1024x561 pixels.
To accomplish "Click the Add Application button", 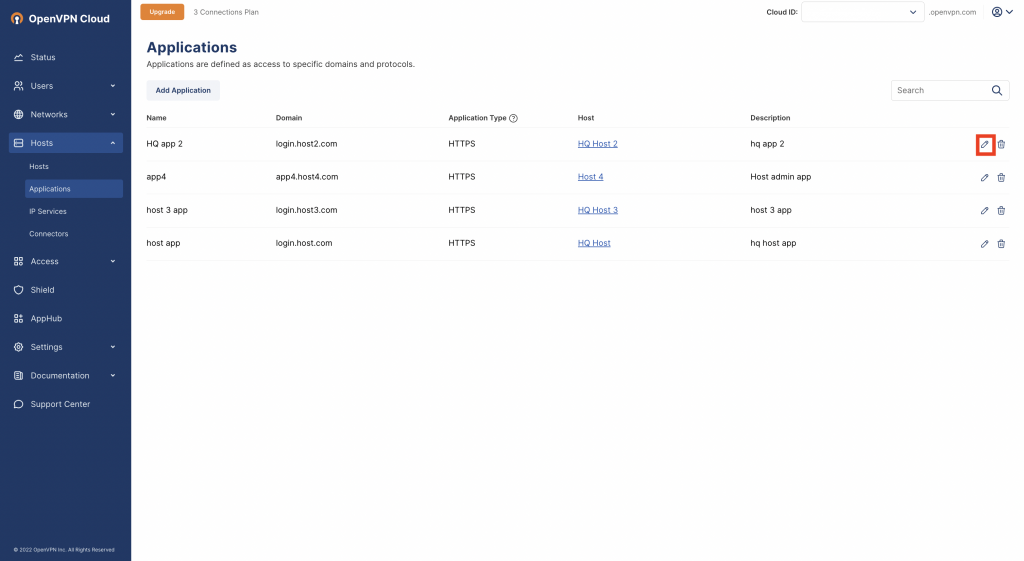I will click(x=183, y=90).
